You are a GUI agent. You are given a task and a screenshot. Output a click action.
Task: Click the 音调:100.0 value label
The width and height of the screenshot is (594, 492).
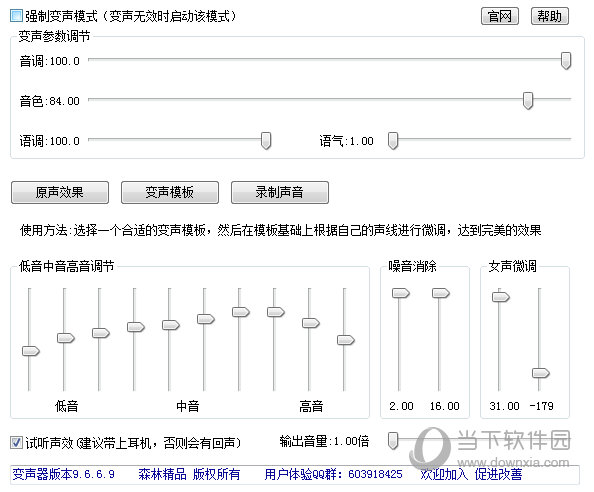pos(50,61)
